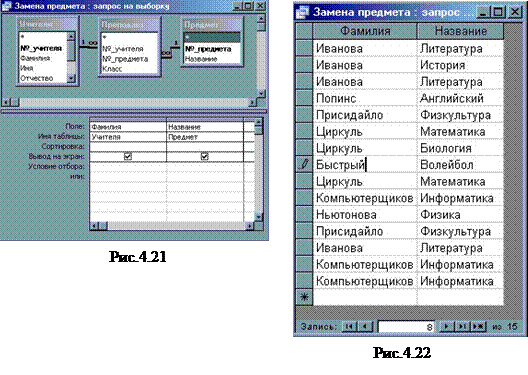Go to the next record in the datasheet
The image size is (528, 375).
point(447,326)
